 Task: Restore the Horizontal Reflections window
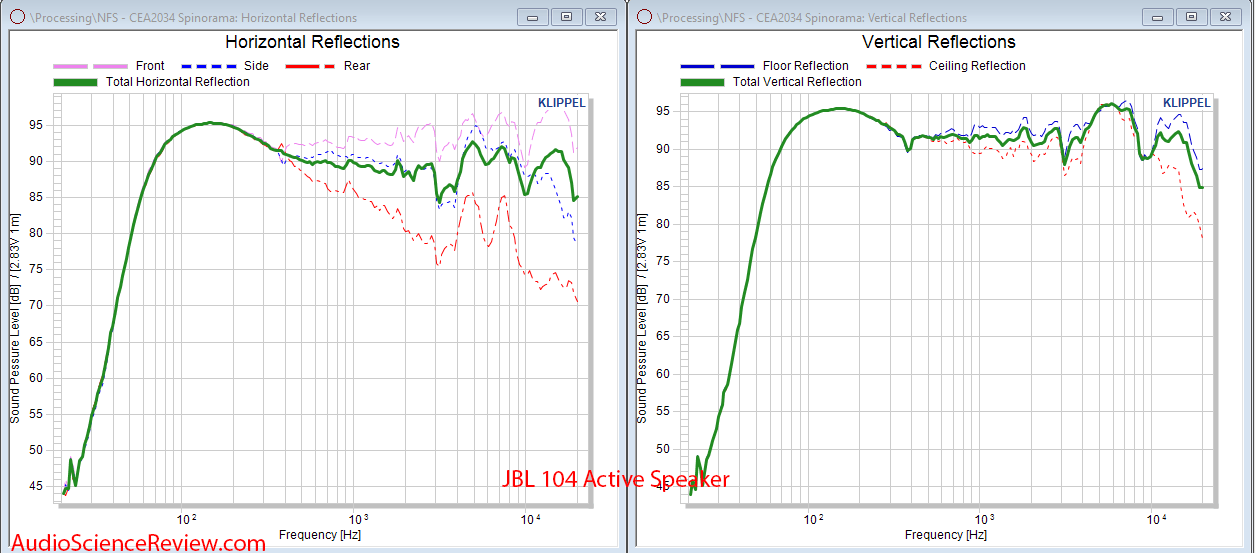click(x=567, y=17)
